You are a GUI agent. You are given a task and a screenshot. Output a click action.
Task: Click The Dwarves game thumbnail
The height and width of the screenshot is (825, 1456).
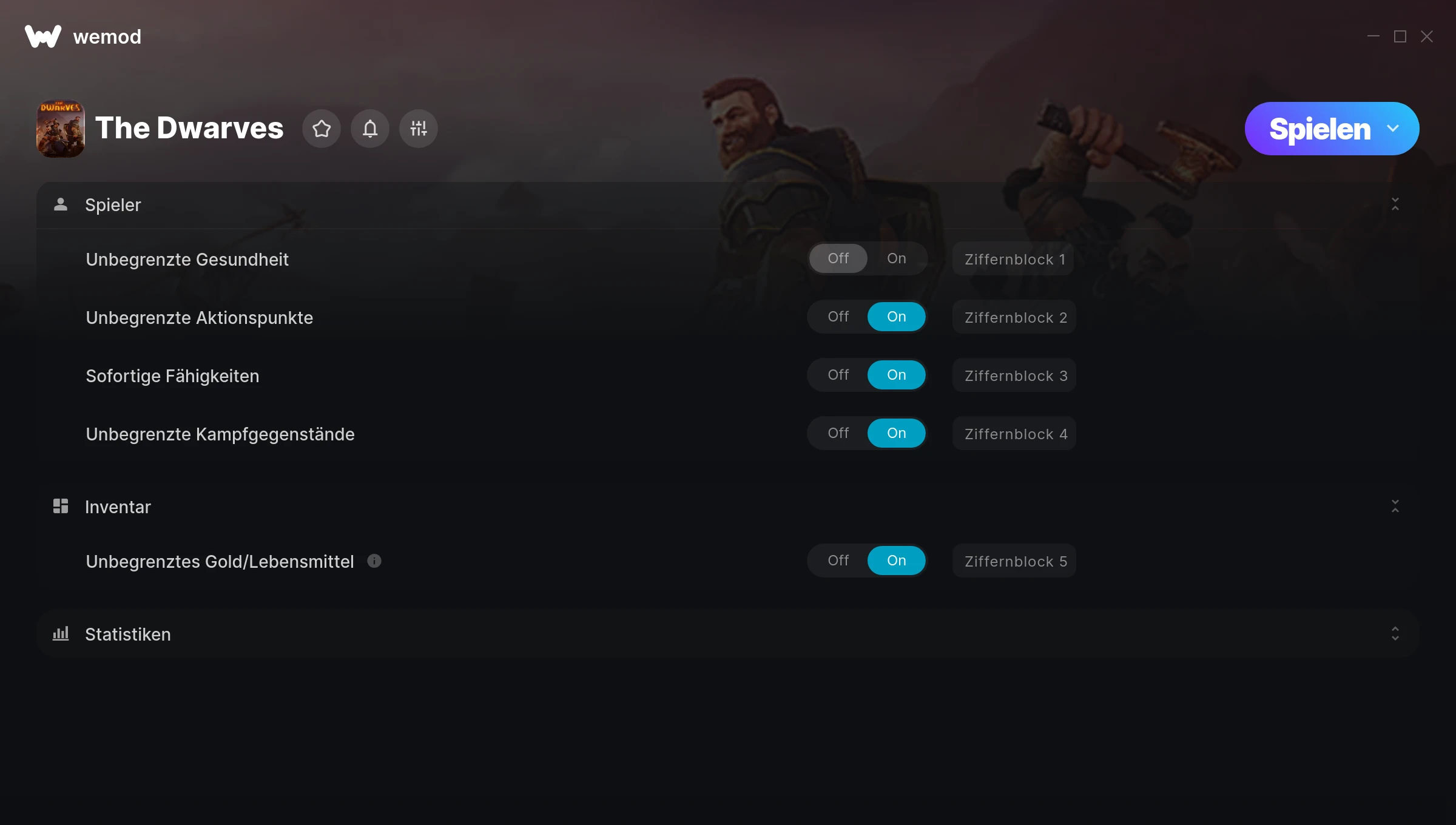[x=61, y=129]
